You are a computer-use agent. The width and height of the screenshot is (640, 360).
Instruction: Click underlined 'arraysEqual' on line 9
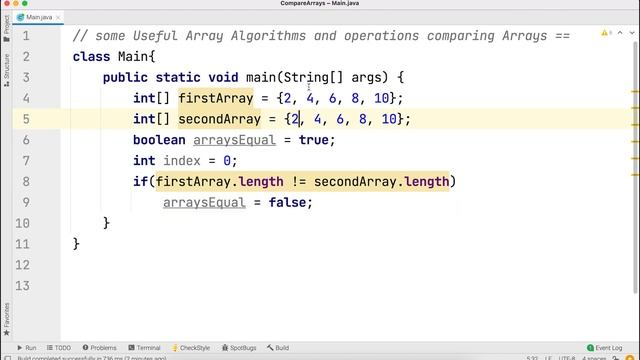point(204,202)
